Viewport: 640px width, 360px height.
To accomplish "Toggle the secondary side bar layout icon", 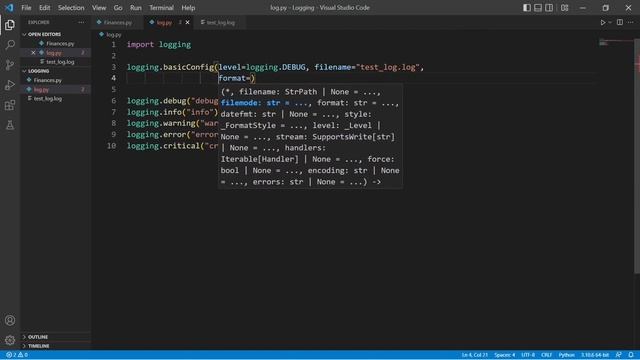I will (549, 8).
